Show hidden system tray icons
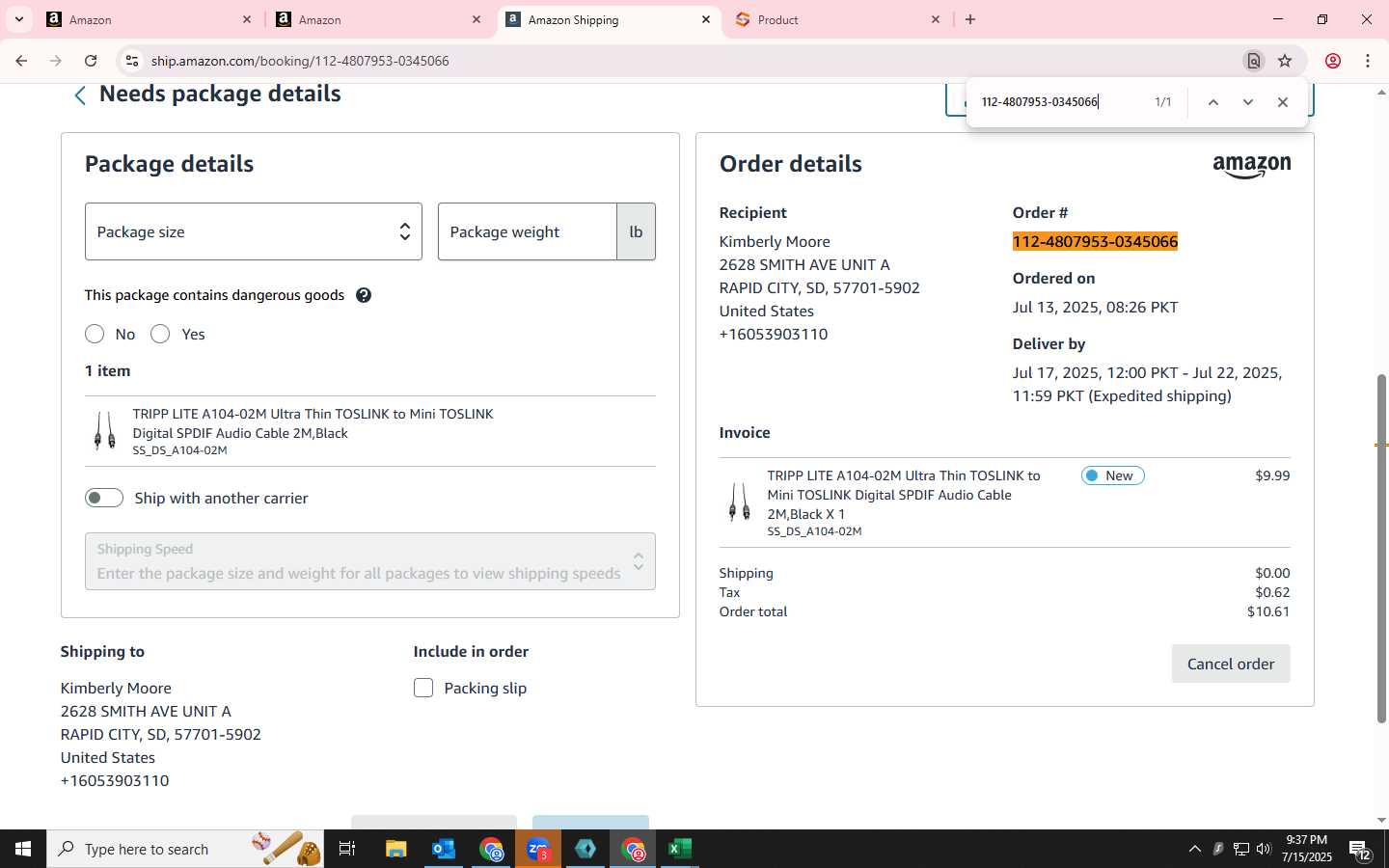 click(1194, 849)
